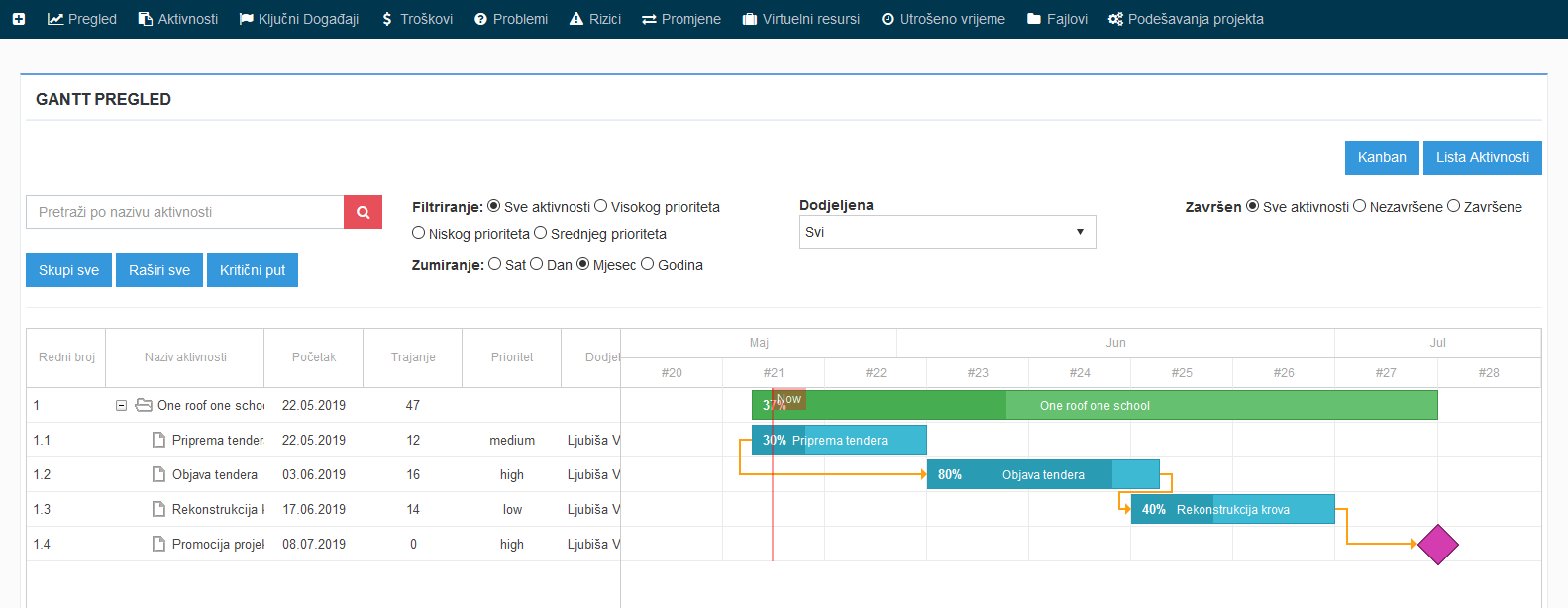Open Troškovi dollar icon item
Screen dimensions: 1568x608
[417, 19]
